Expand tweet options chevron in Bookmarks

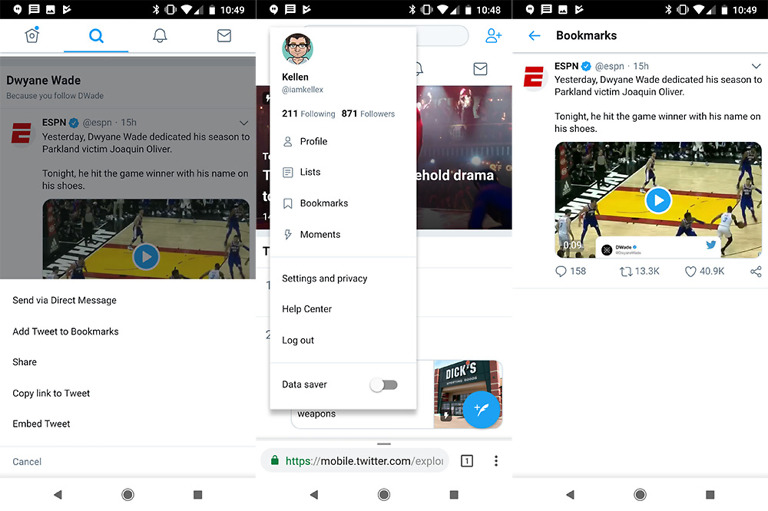click(756, 66)
